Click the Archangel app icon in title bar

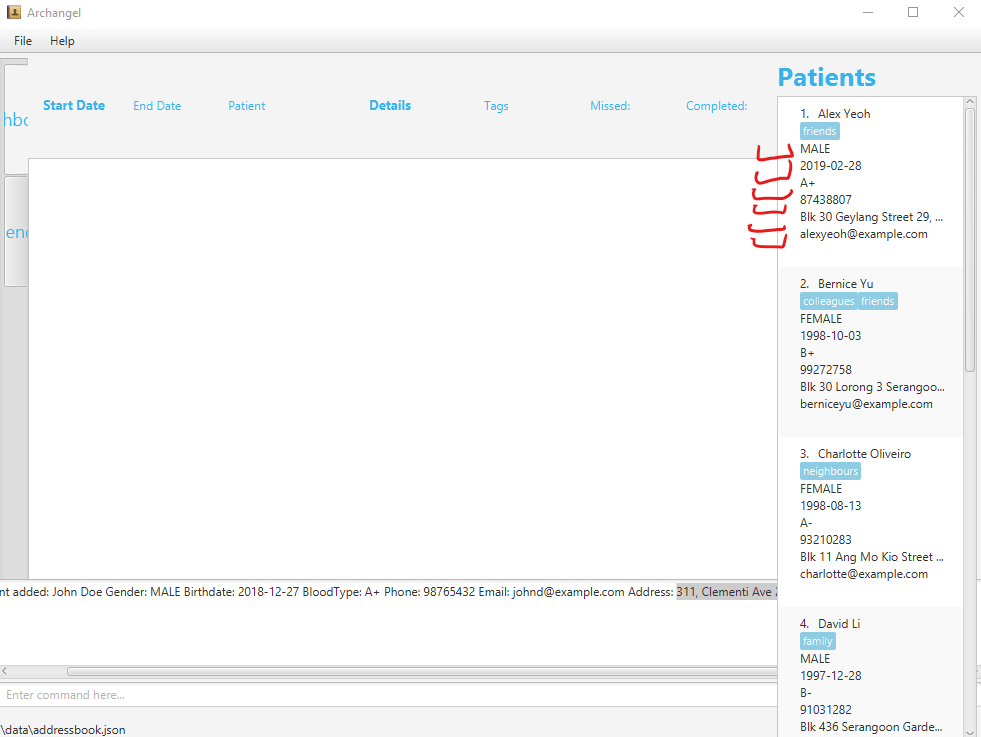[14, 13]
